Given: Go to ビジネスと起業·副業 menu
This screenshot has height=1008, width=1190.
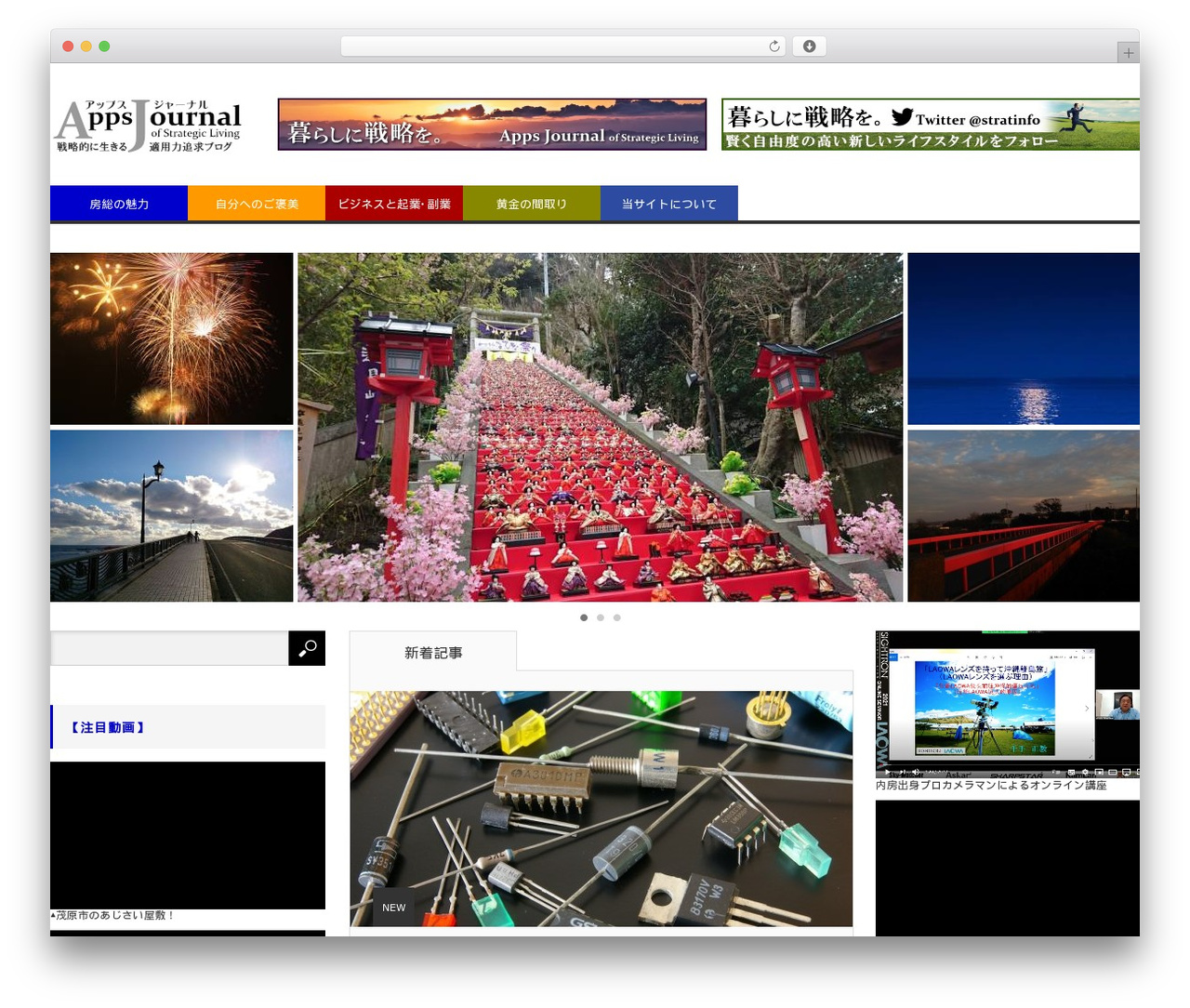Looking at the screenshot, I should 394,204.
